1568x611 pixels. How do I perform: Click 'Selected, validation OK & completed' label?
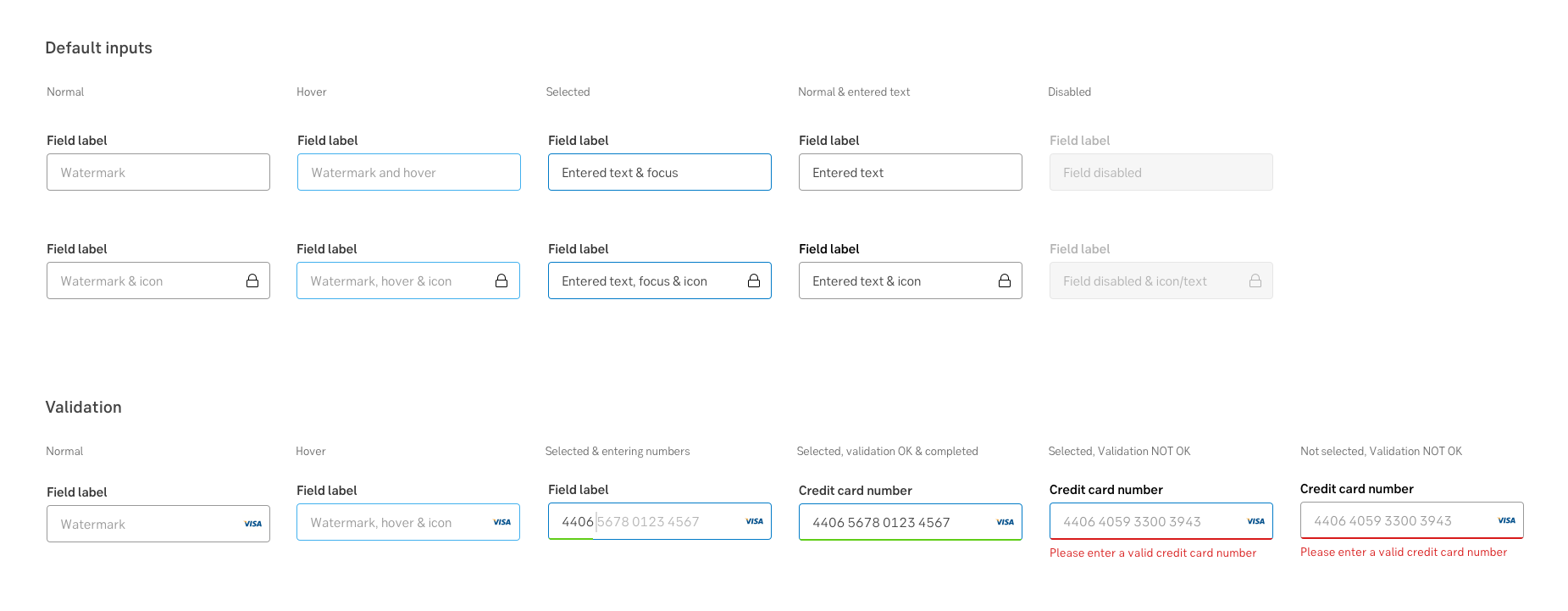pyautogui.click(x=887, y=451)
